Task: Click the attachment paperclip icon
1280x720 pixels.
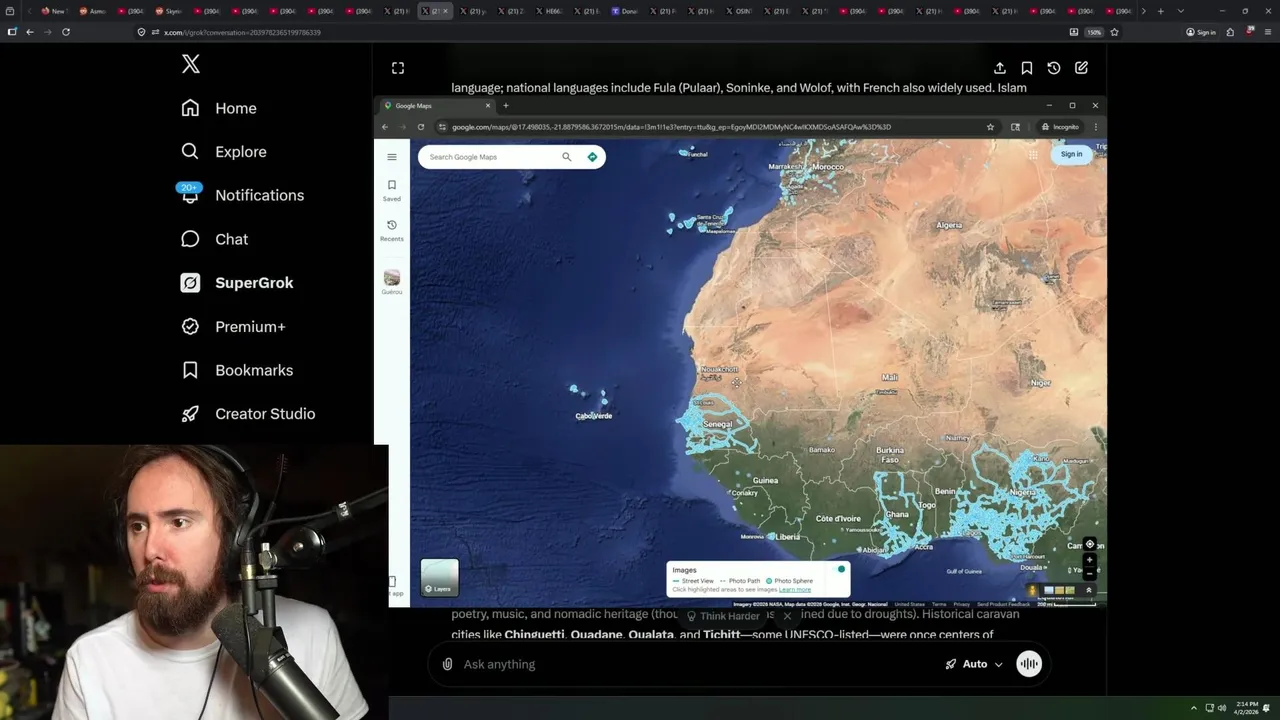Action: (x=447, y=664)
